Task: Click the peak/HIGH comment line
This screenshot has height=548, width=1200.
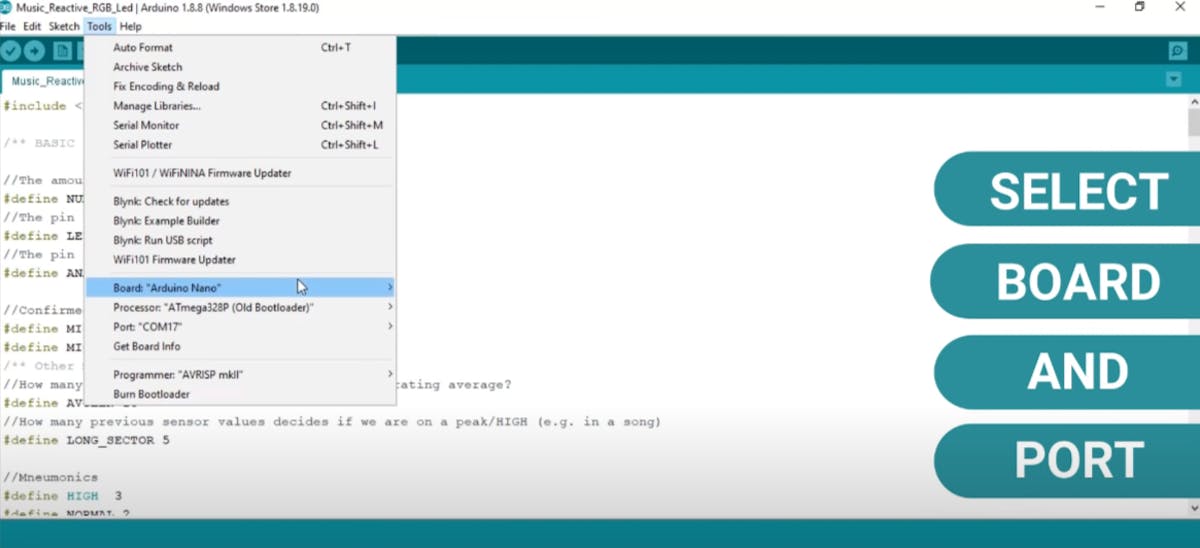Action: [x=332, y=422]
